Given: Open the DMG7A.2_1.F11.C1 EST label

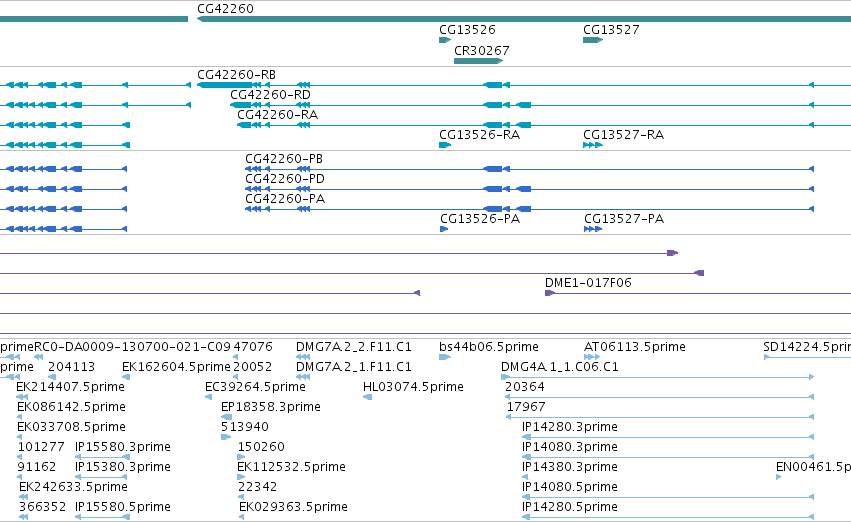Looking at the screenshot, I should [x=353, y=367].
